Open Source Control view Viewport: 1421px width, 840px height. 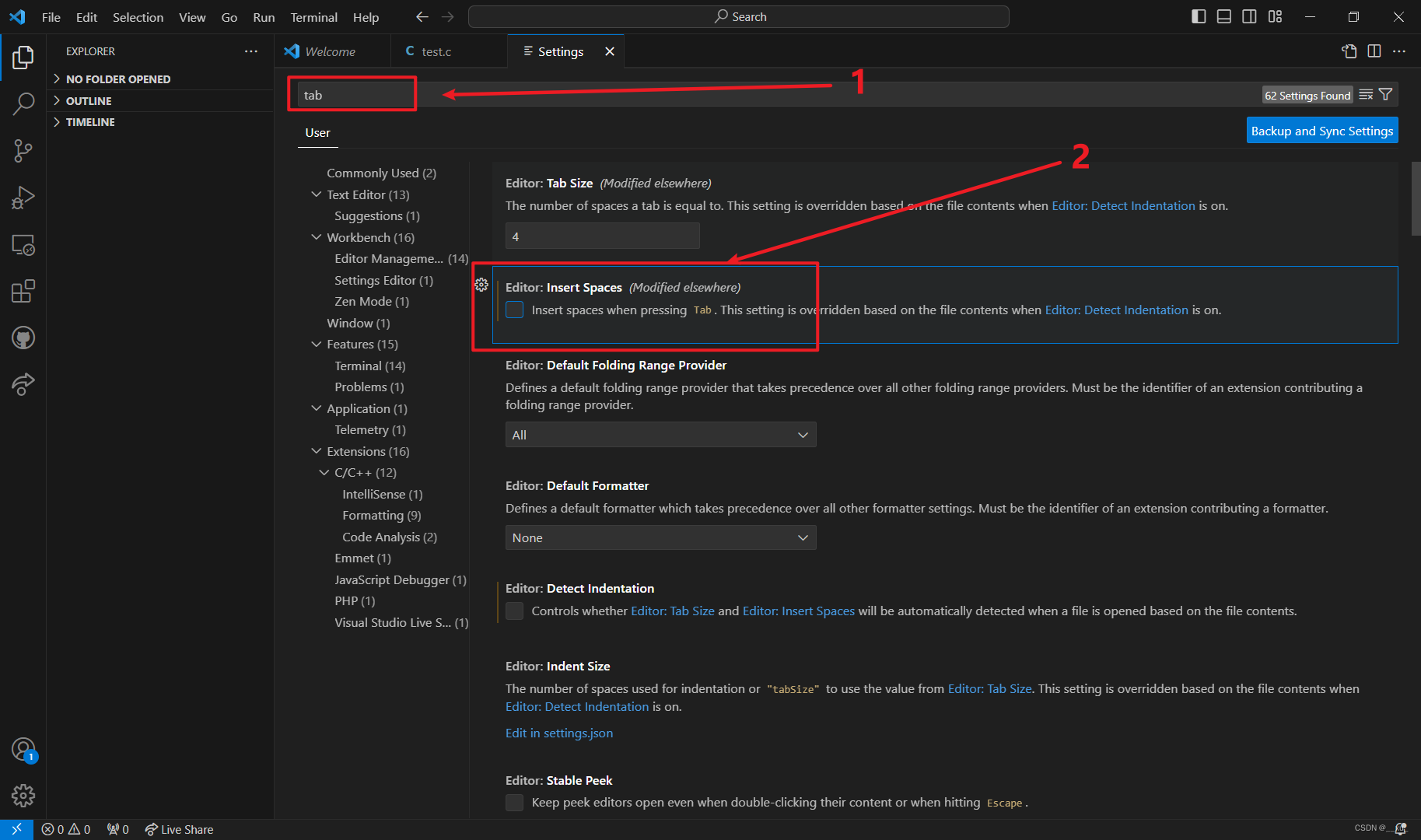pyautogui.click(x=23, y=151)
